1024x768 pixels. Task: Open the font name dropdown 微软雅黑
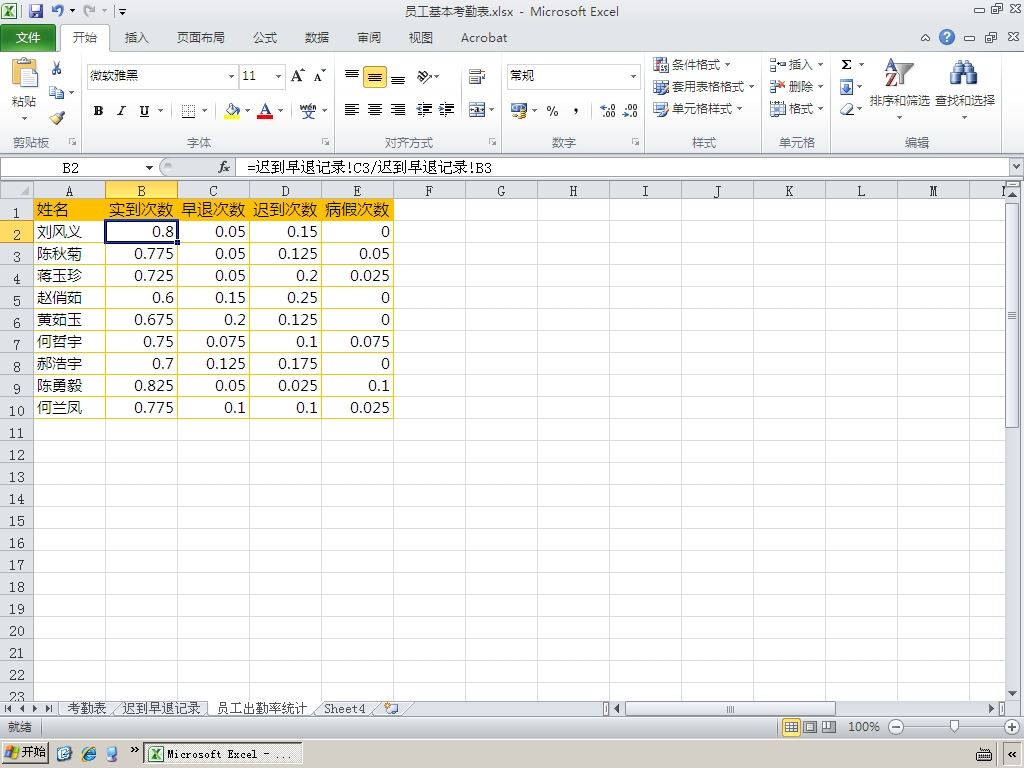tap(231, 76)
